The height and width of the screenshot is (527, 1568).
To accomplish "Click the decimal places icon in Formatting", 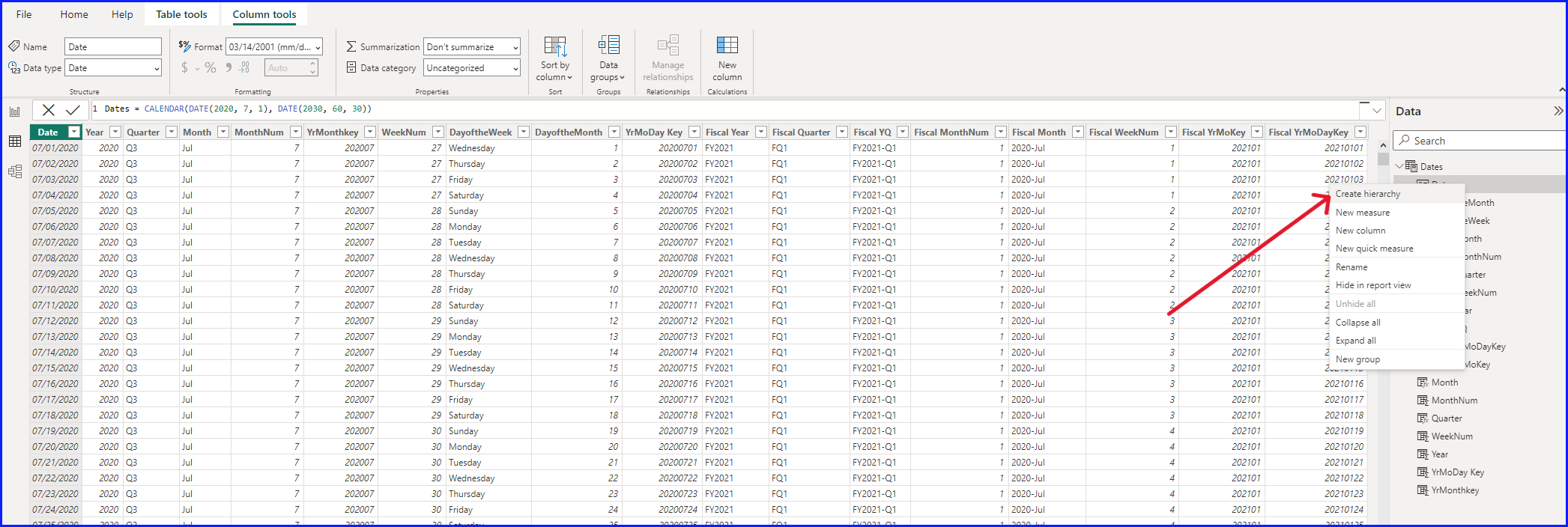I will click(x=244, y=68).
